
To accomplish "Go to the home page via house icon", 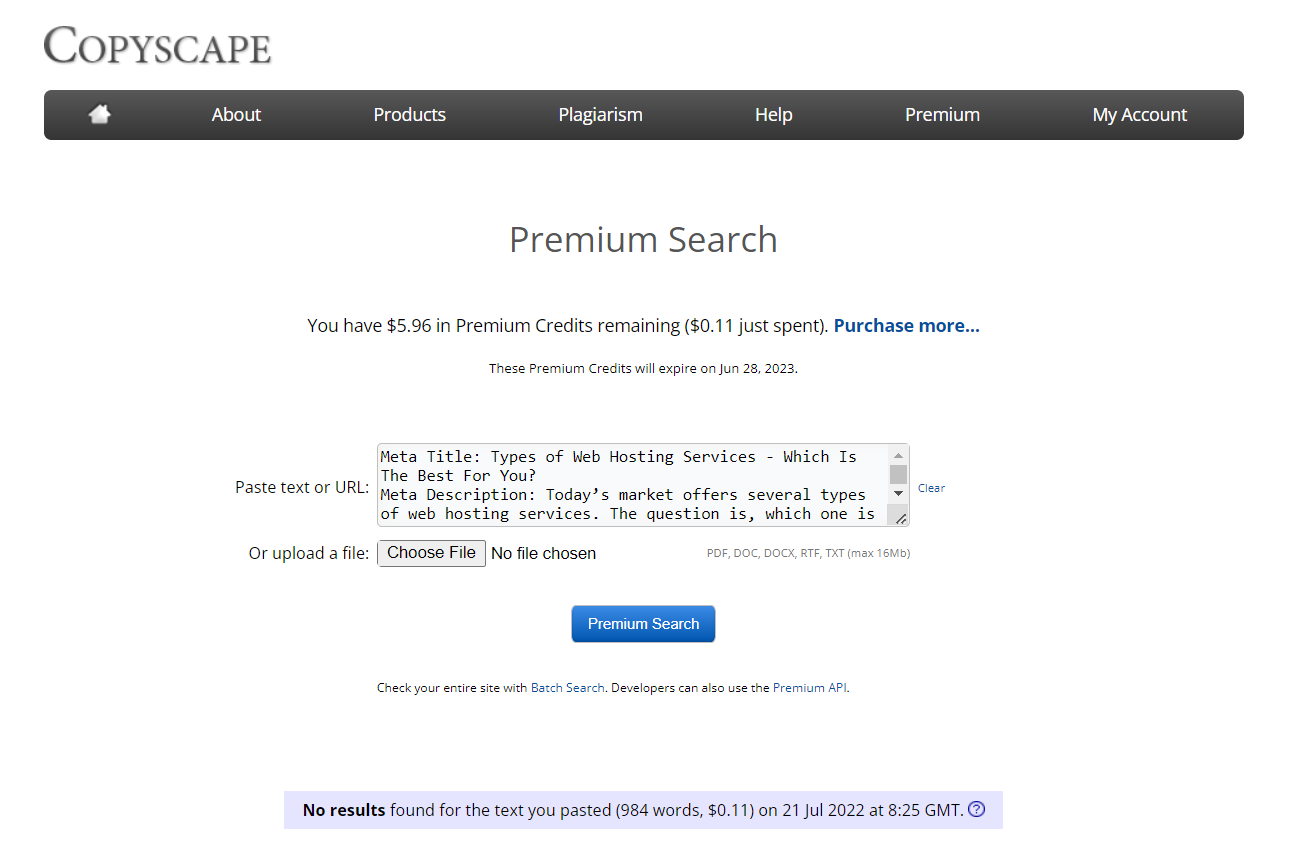I will click(99, 115).
